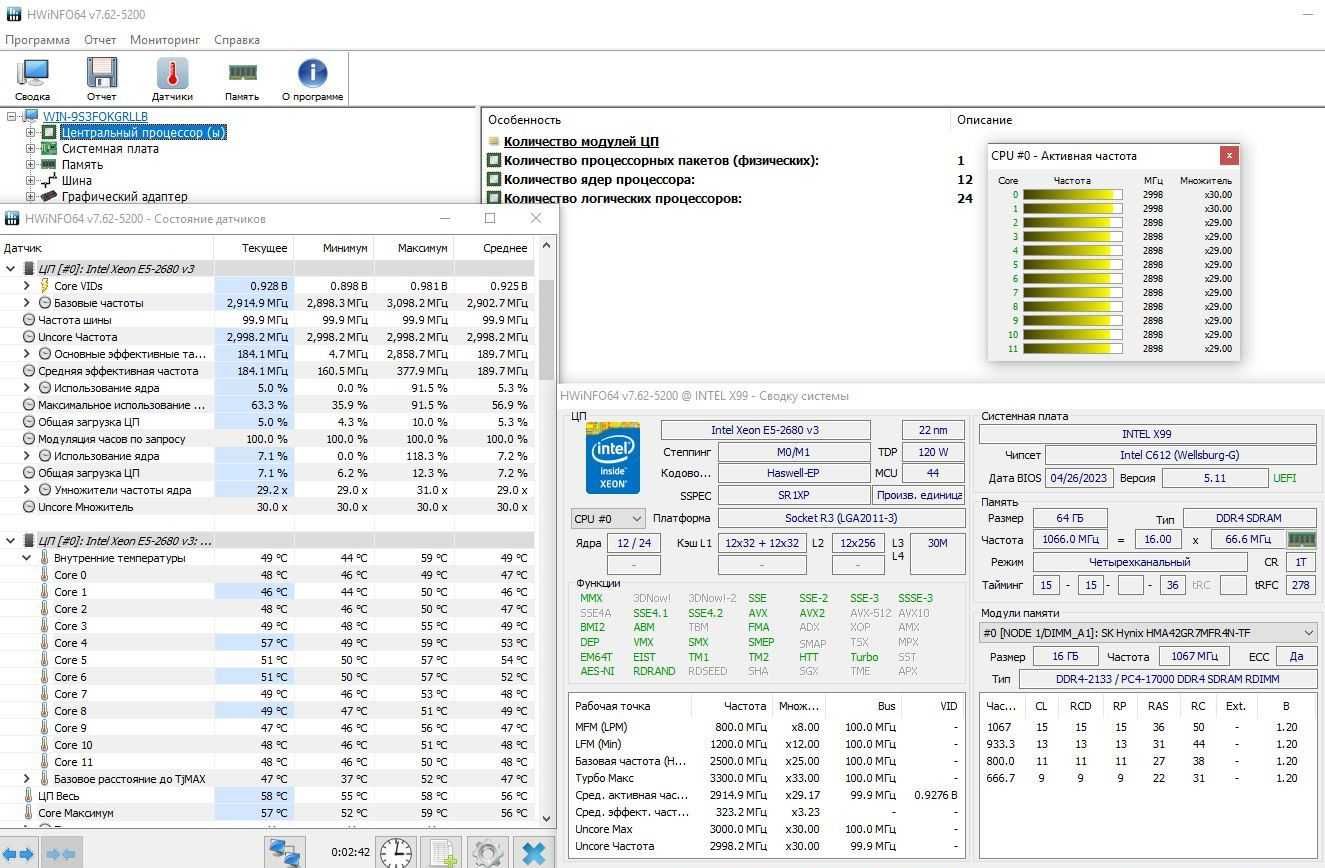
Task: Click the Особенность column header
Action: point(525,120)
